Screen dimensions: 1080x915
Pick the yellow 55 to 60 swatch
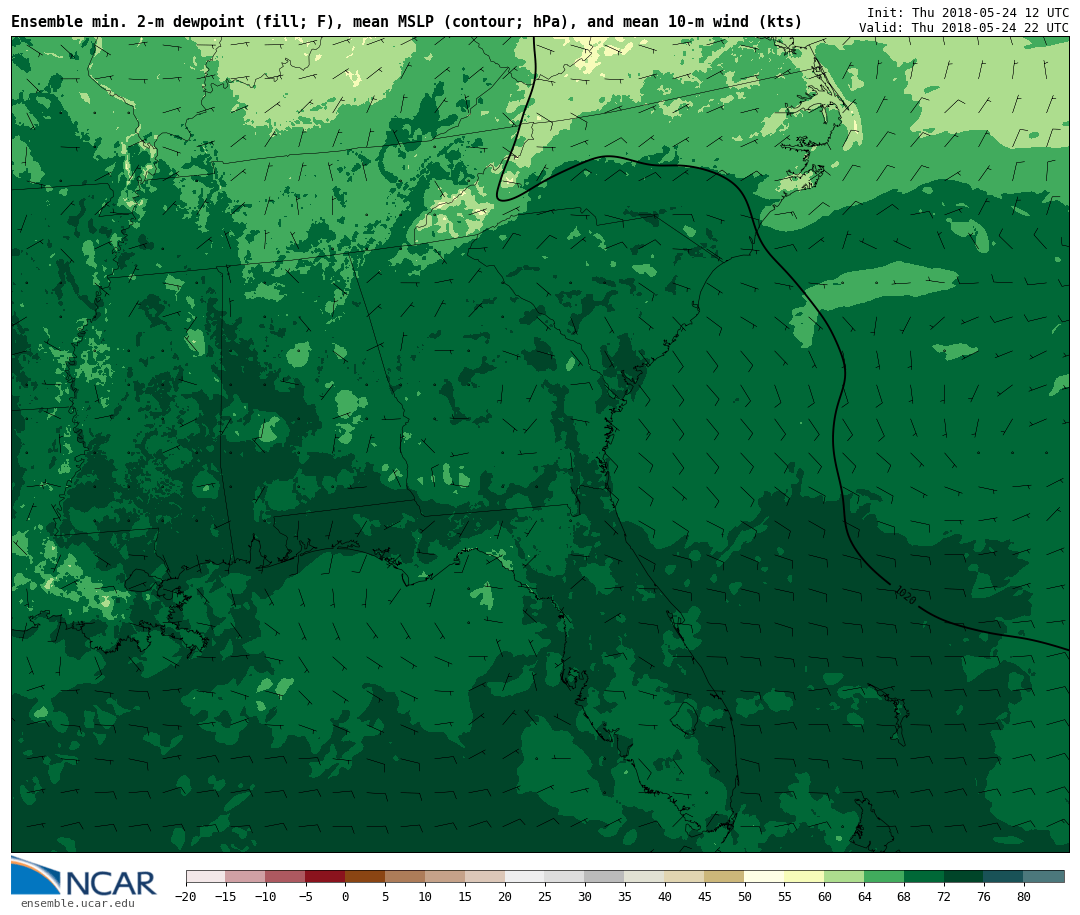804,876
